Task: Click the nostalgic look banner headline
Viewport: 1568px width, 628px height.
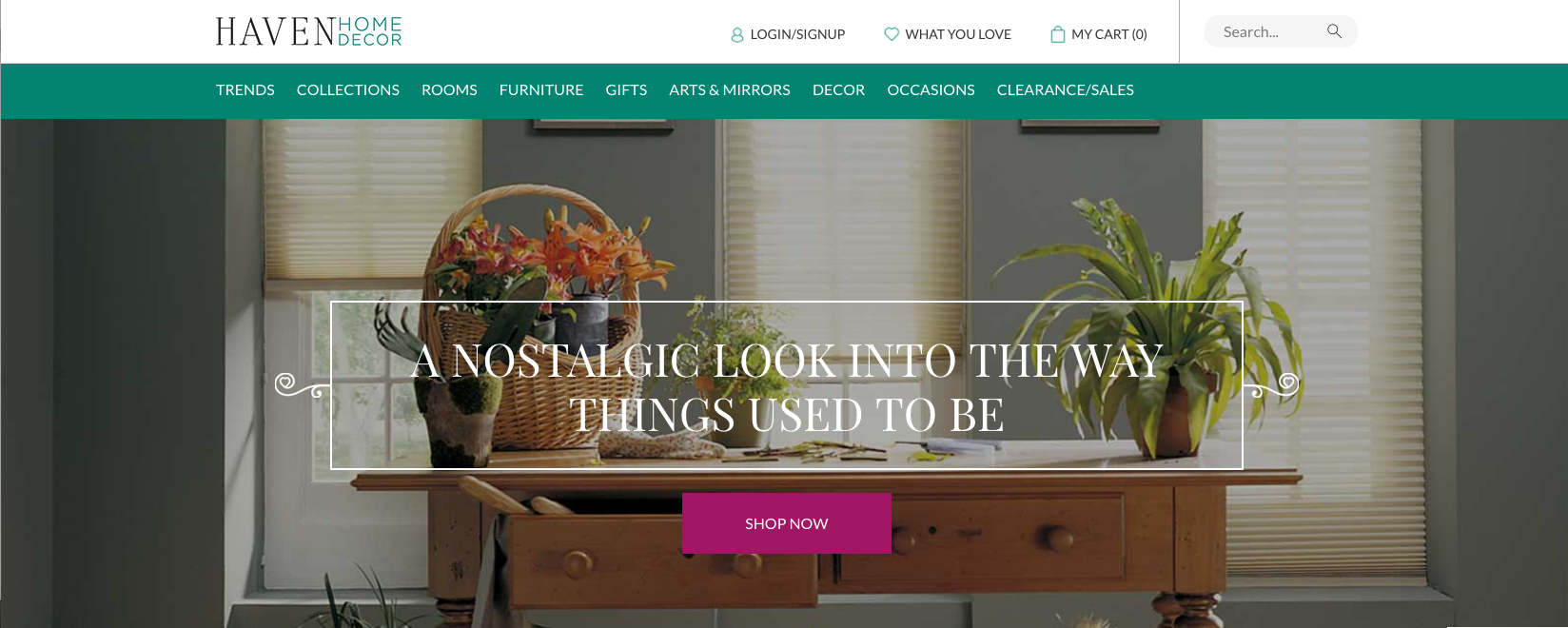Action: coord(787,387)
